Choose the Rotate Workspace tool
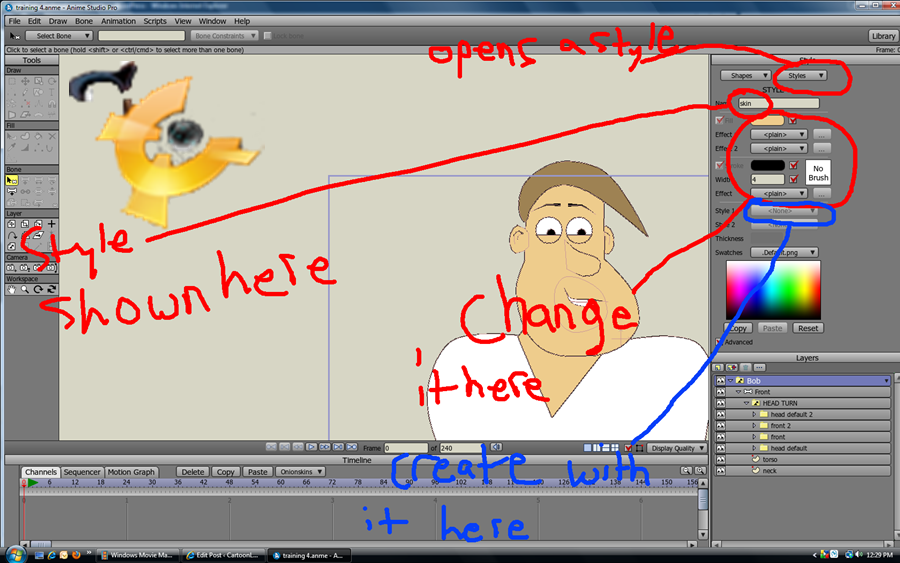 pyautogui.click(x=38, y=290)
